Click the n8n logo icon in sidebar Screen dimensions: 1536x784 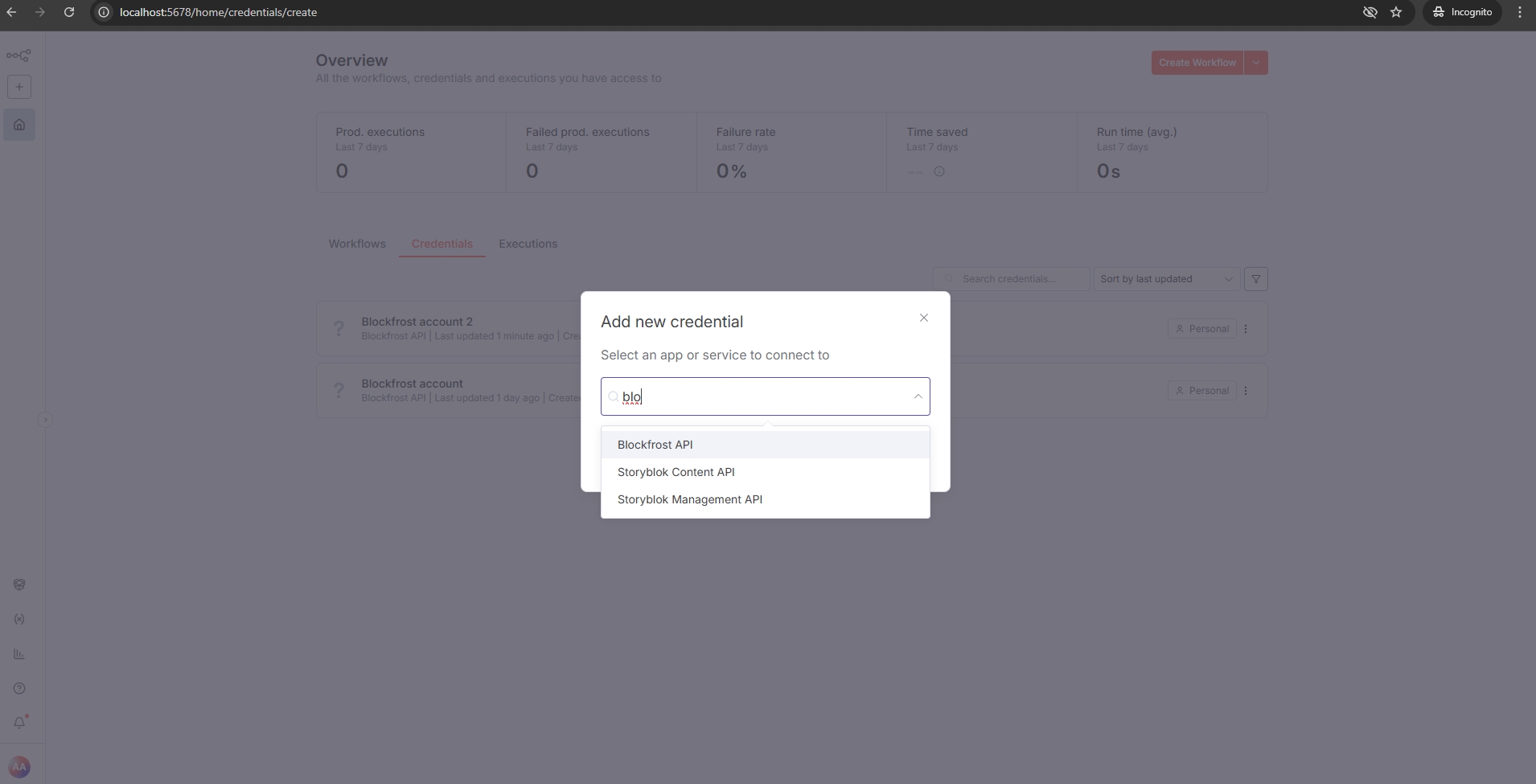18,55
